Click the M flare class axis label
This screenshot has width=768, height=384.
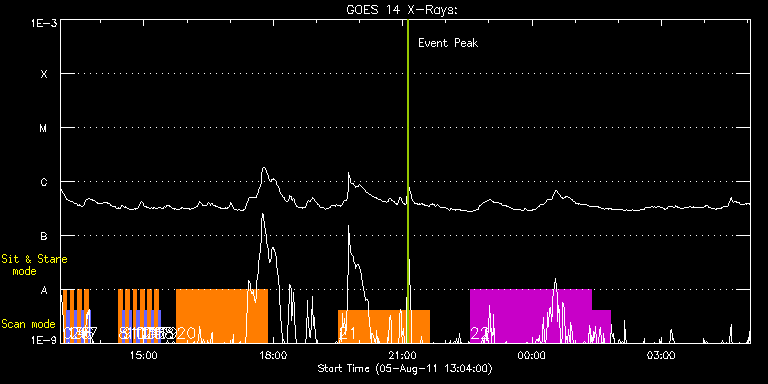[x=44, y=128]
